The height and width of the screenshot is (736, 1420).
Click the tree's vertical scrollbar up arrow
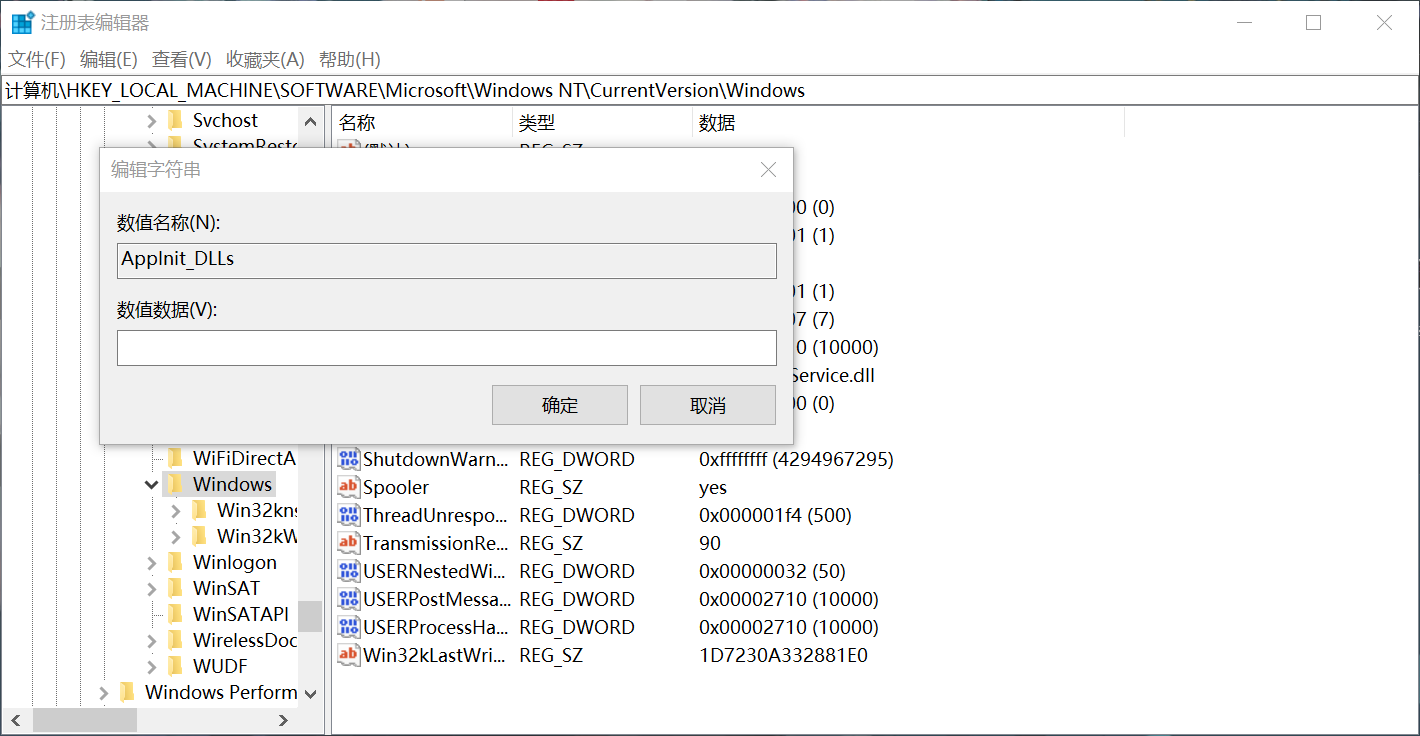pos(310,122)
